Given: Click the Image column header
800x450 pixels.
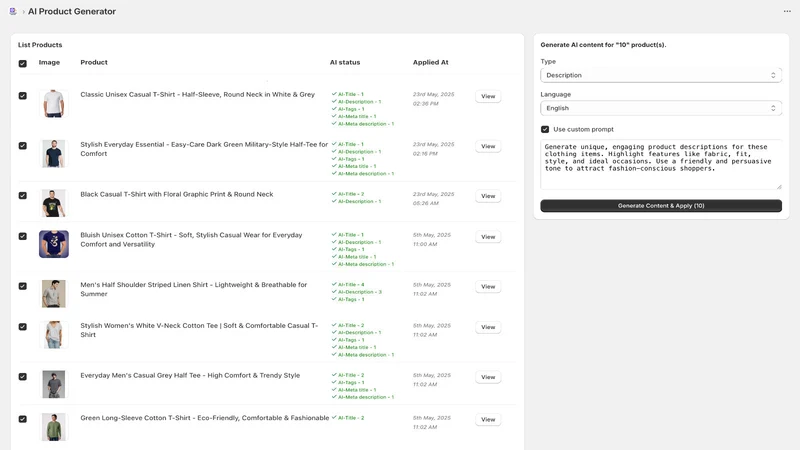Looking at the screenshot, I should 49,62.
